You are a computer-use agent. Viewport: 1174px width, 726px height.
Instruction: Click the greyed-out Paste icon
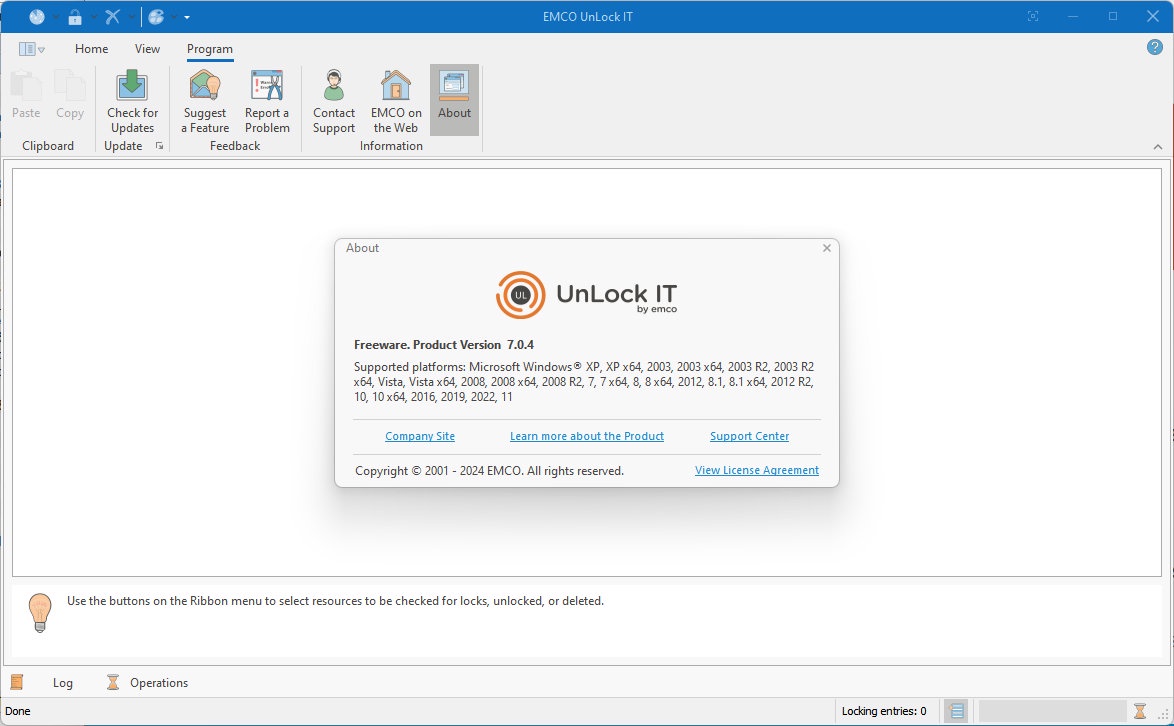[x=26, y=85]
